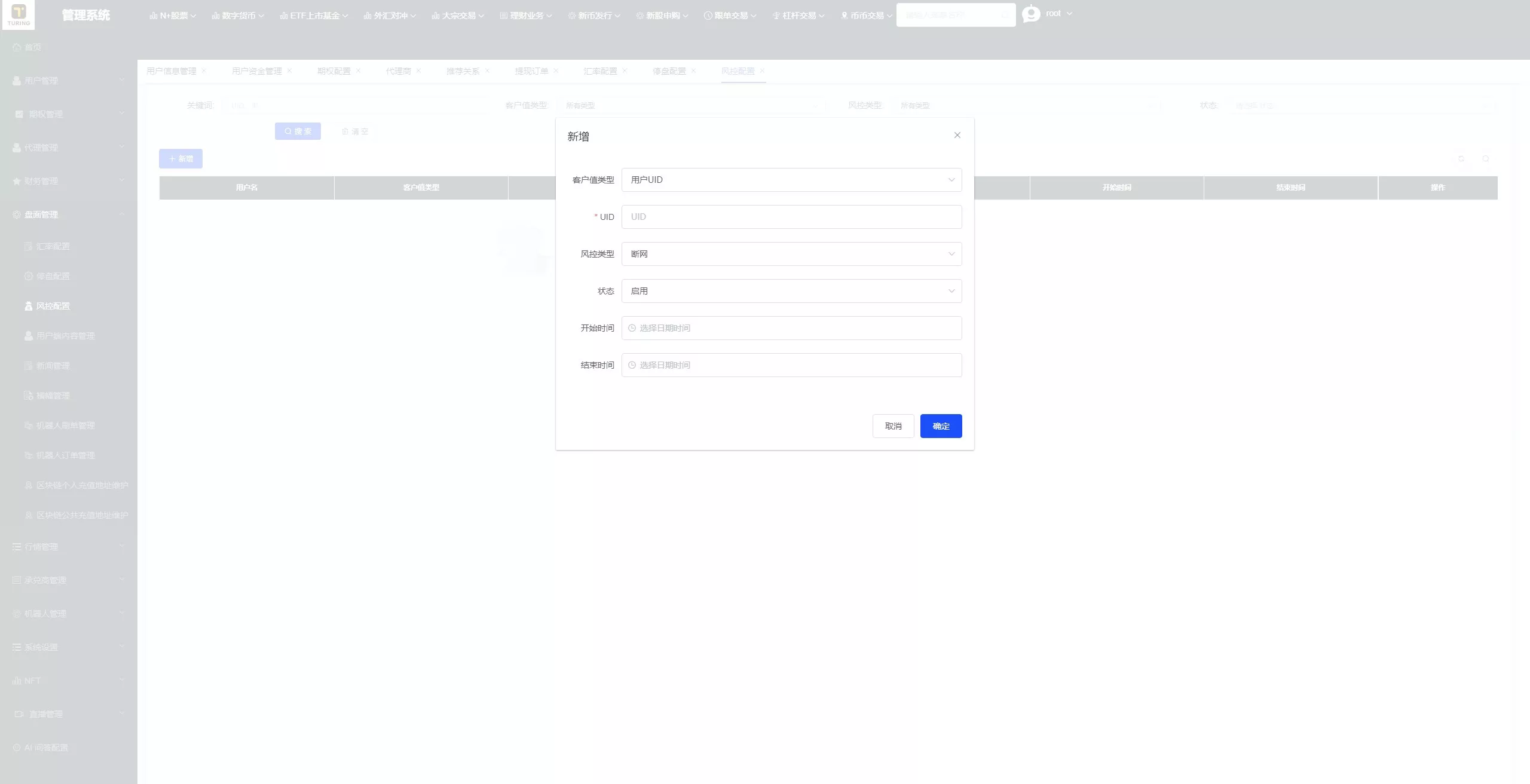This screenshot has height=784, width=1530.
Task: Expand 系统设置 in the sidebar
Action: point(69,647)
